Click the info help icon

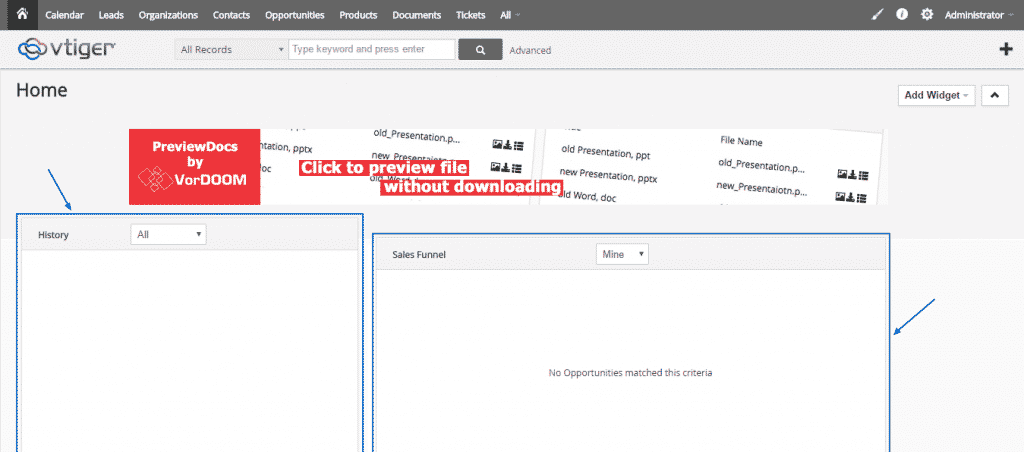coord(901,15)
